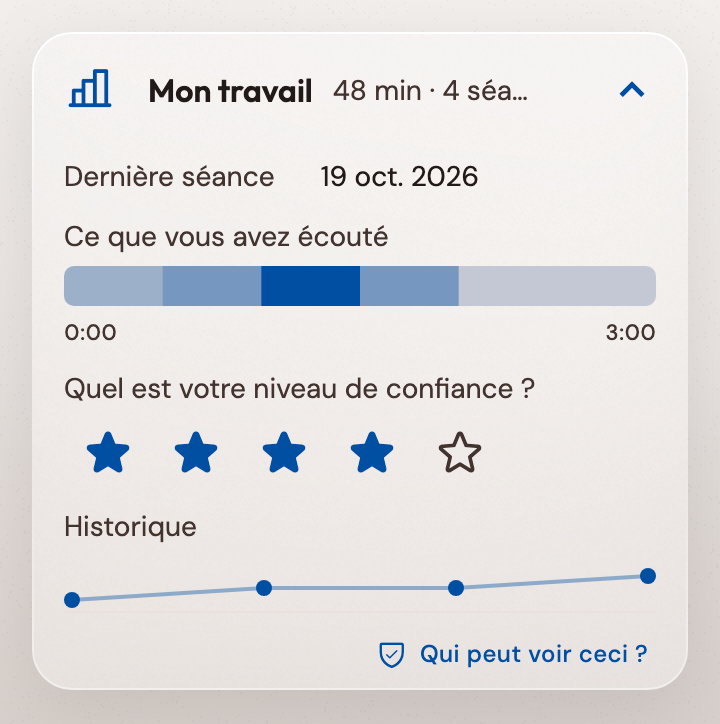Click the unlistened gray portion of bar

click(x=557, y=286)
